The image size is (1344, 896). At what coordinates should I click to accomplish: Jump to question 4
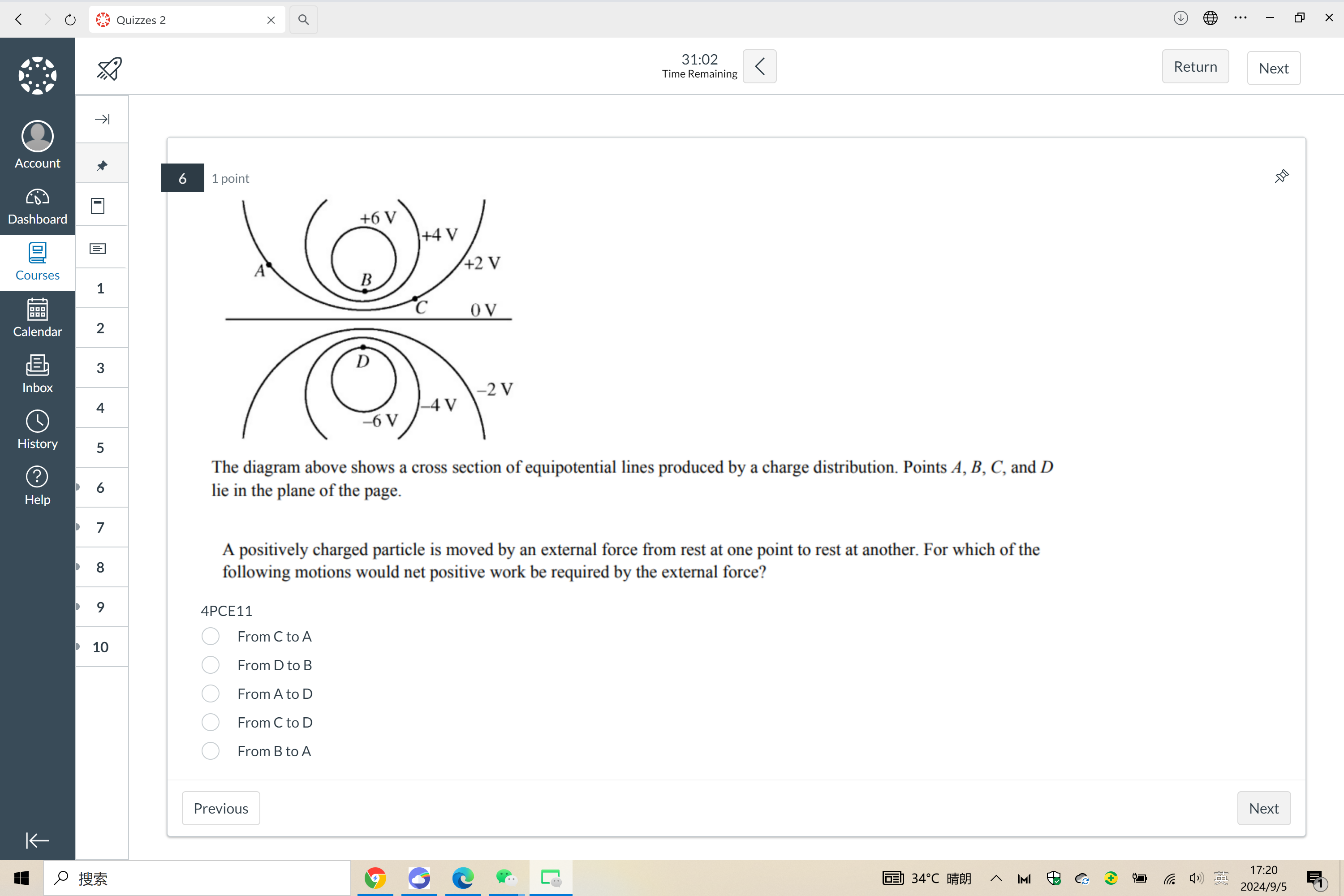100,408
